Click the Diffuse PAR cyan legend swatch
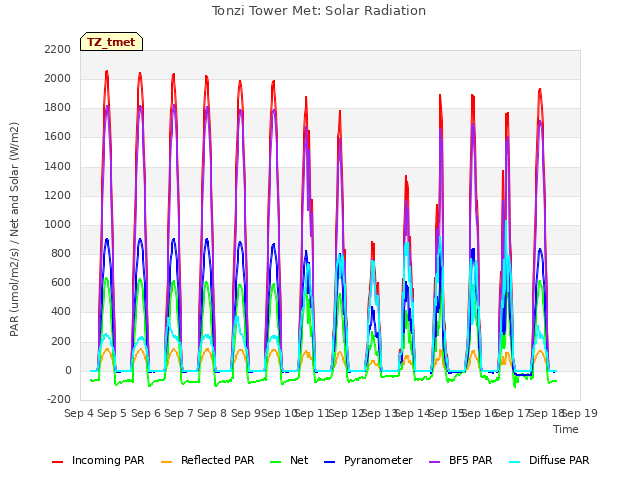The height and width of the screenshot is (480, 640). point(515,462)
